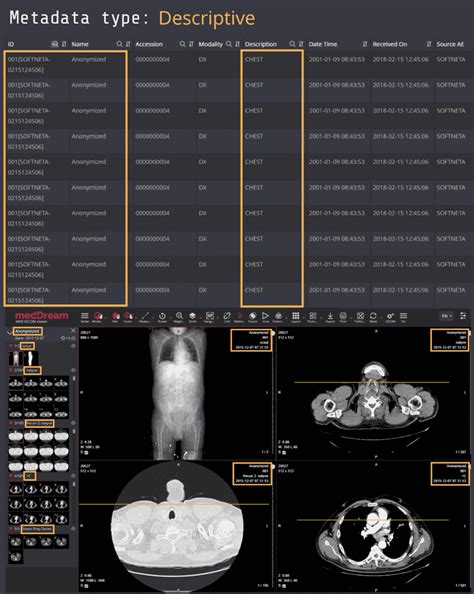Image resolution: width=474 pixels, height=594 pixels.
Task: Toggle visibility eye of the scout series
Action: pyautogui.click(x=73, y=346)
